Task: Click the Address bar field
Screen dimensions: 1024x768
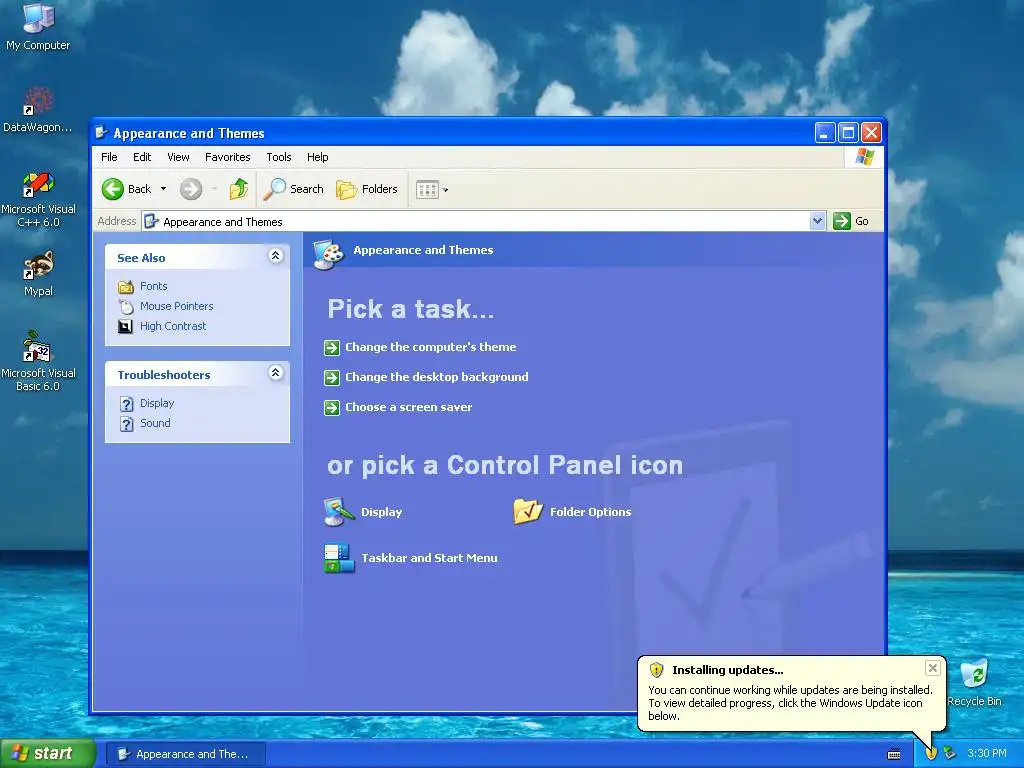Action: [483, 221]
